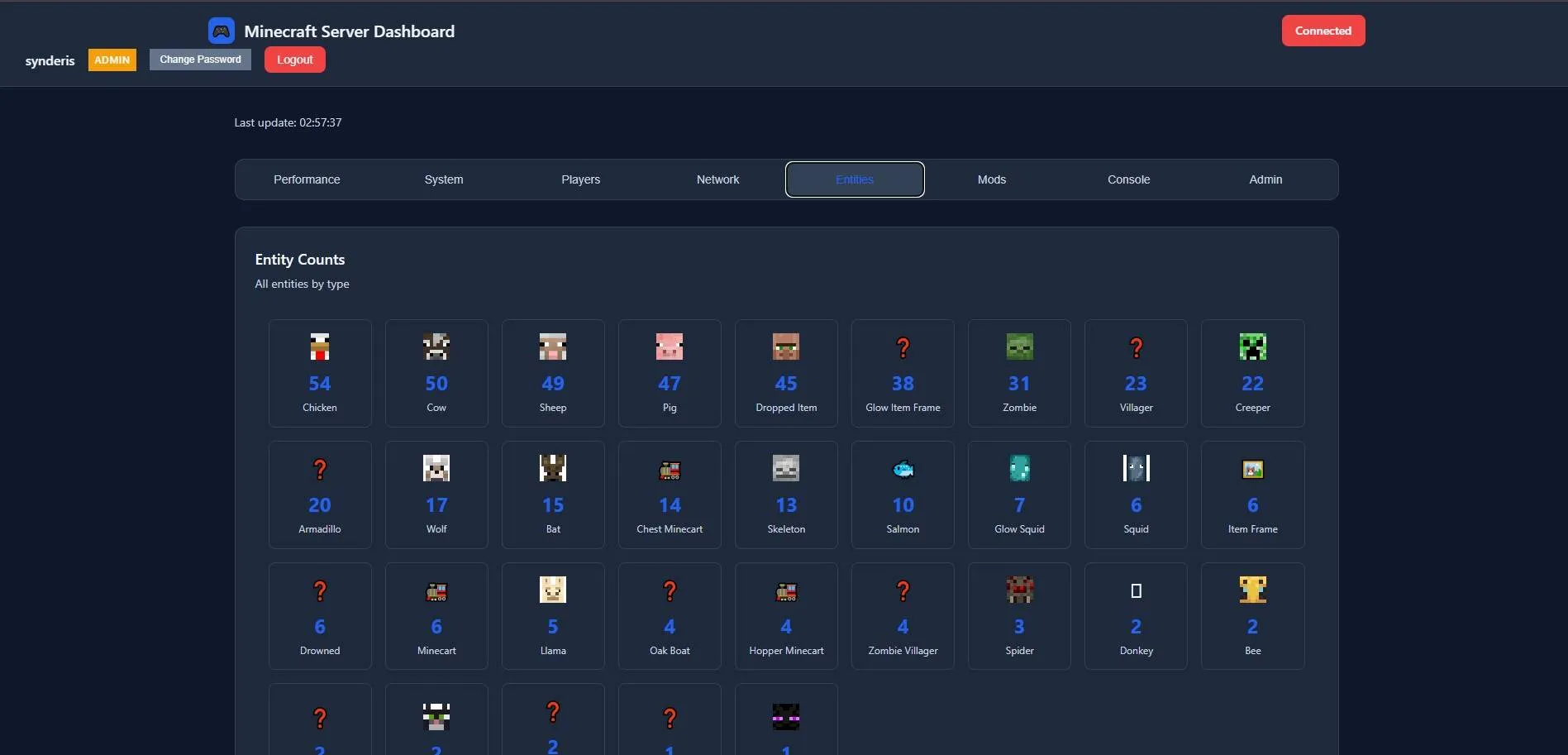Viewport: 1568px width, 755px height.
Task: Click the Oak Boat question mark icon
Action: (670, 591)
